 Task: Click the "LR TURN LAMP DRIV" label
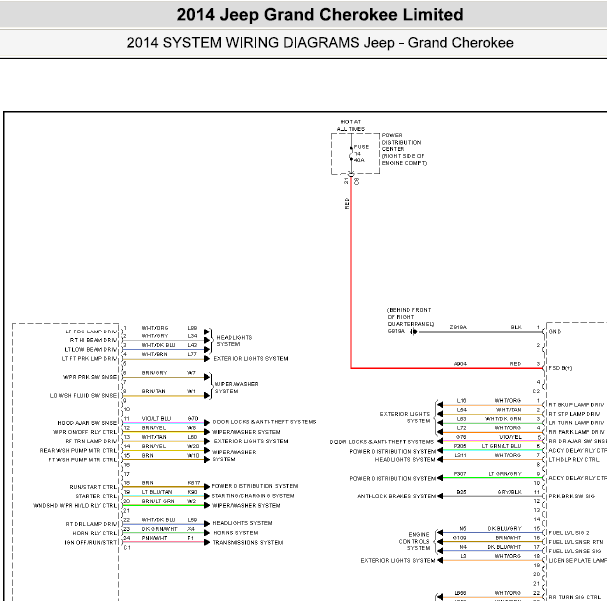pos(576,423)
